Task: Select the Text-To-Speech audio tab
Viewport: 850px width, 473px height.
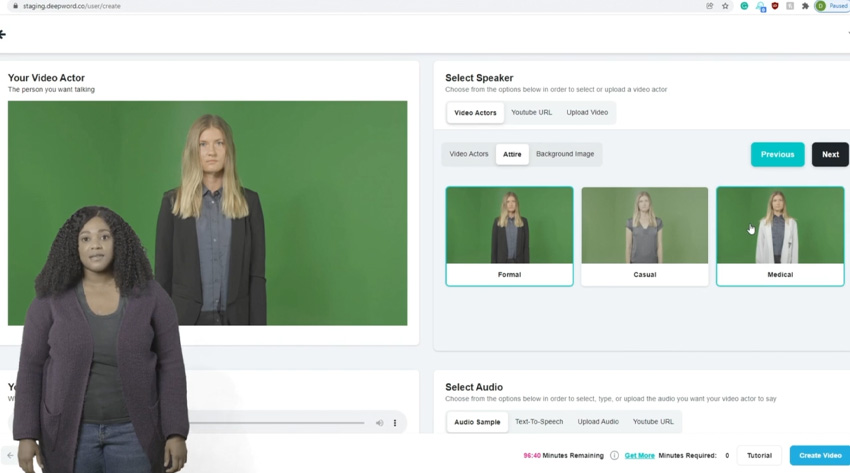Action: (539, 422)
